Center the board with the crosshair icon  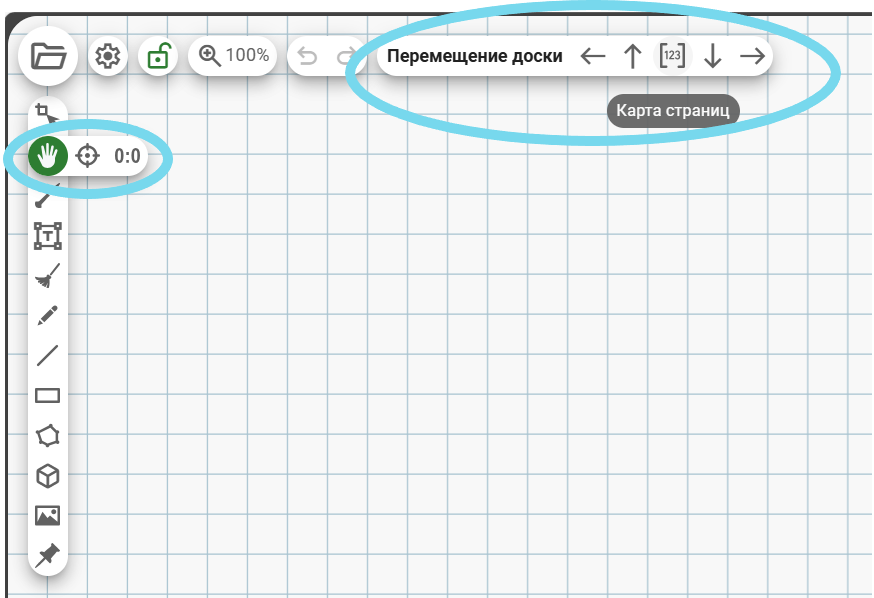click(x=88, y=155)
